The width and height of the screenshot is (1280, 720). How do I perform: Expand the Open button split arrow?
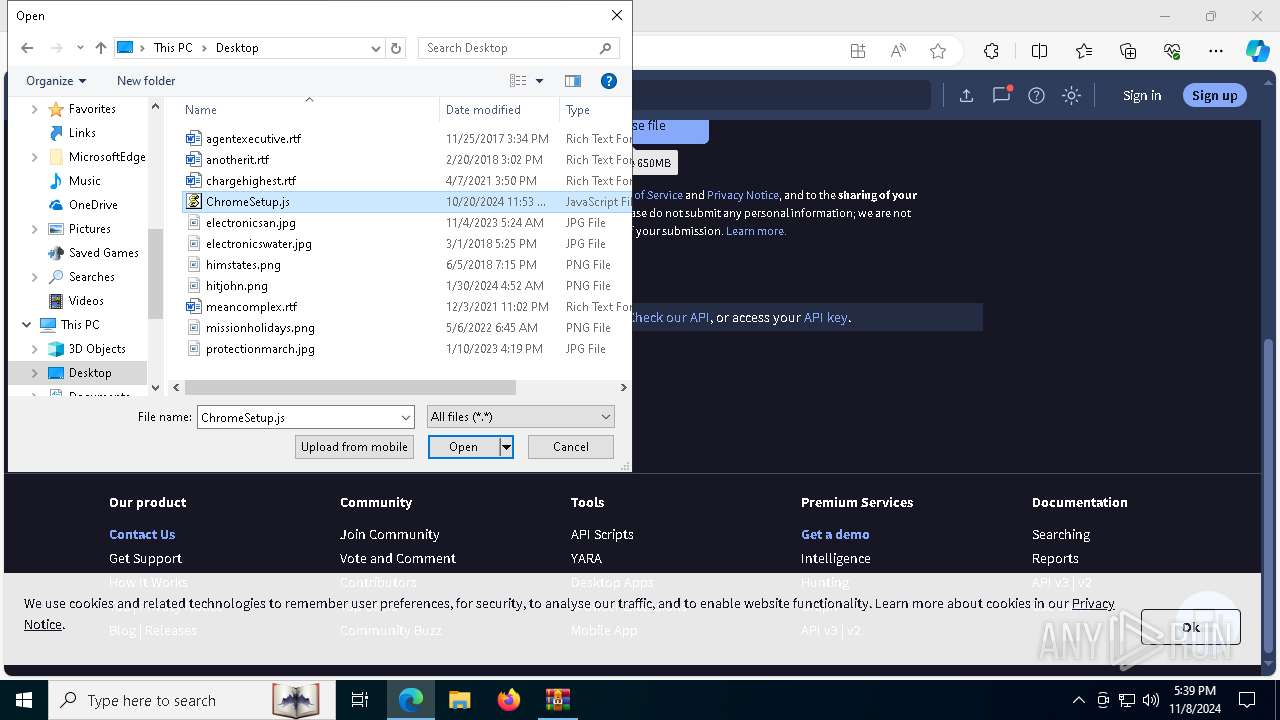[507, 447]
